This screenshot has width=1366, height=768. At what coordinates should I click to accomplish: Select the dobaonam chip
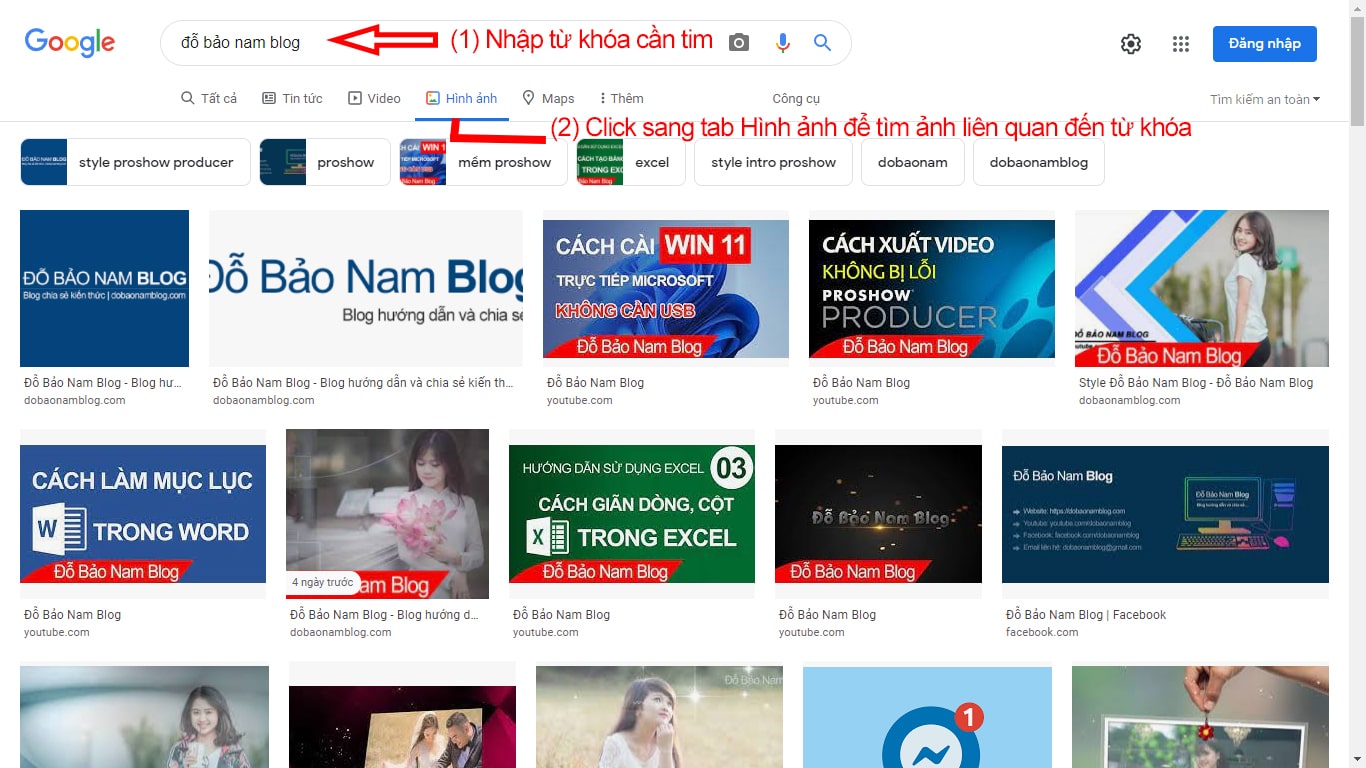pos(912,162)
